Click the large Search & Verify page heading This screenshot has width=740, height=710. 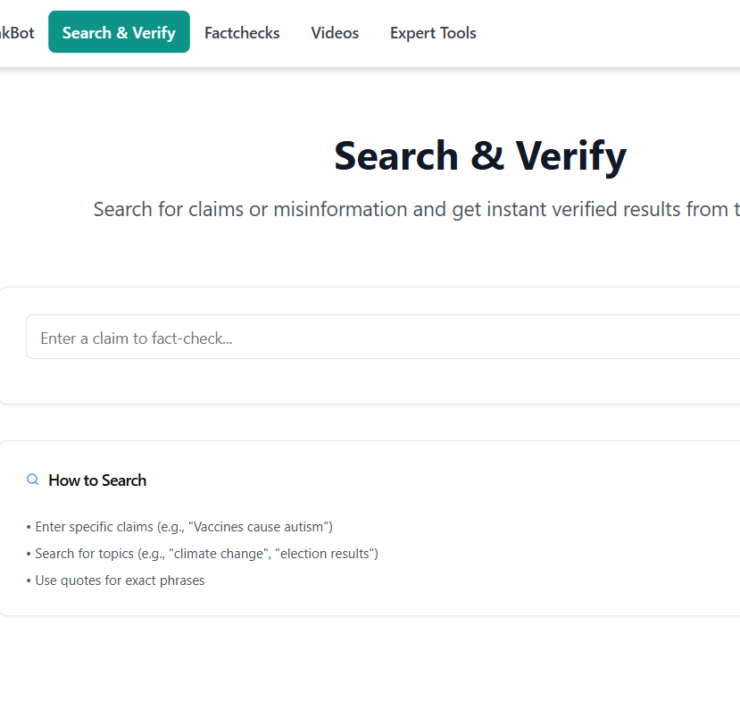[480, 156]
